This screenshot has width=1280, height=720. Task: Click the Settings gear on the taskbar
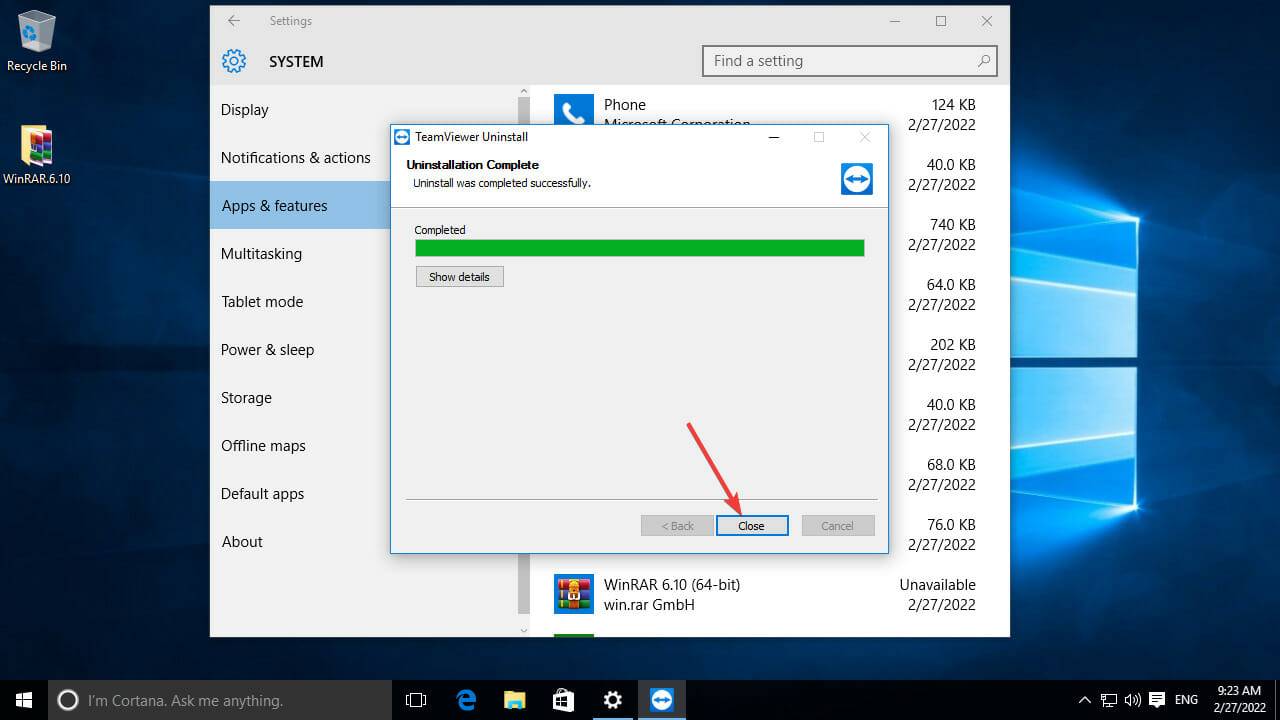point(613,700)
